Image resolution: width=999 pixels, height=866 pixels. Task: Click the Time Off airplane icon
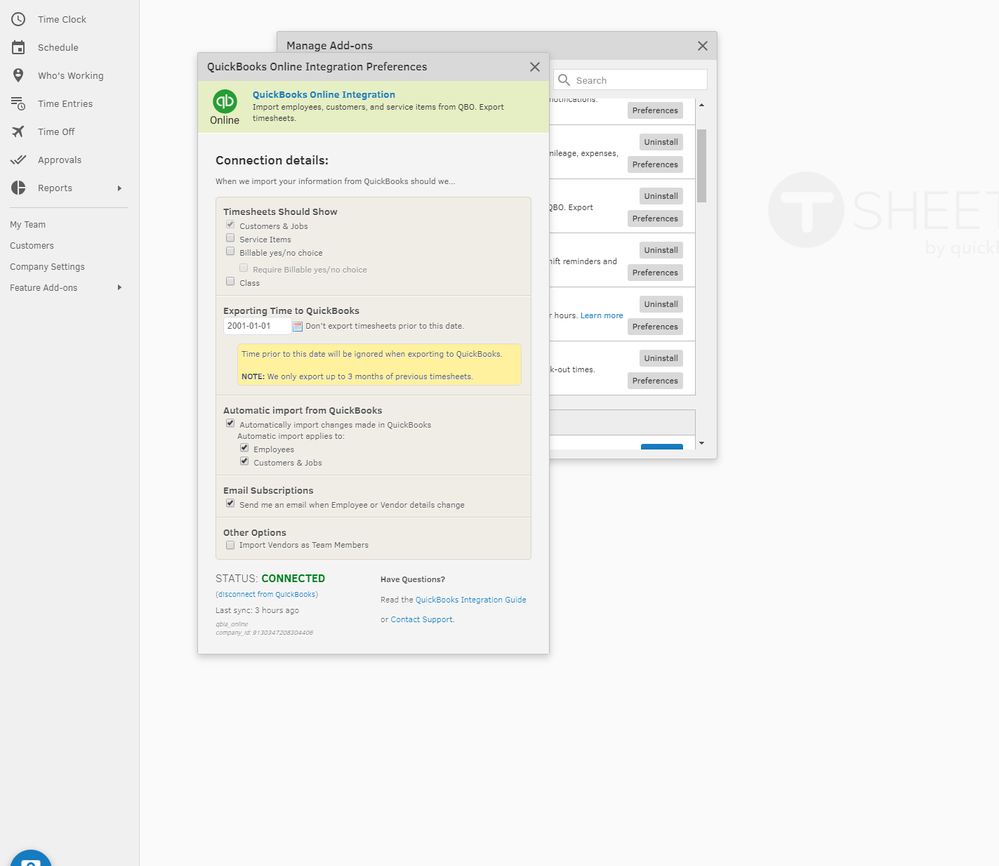point(18,131)
